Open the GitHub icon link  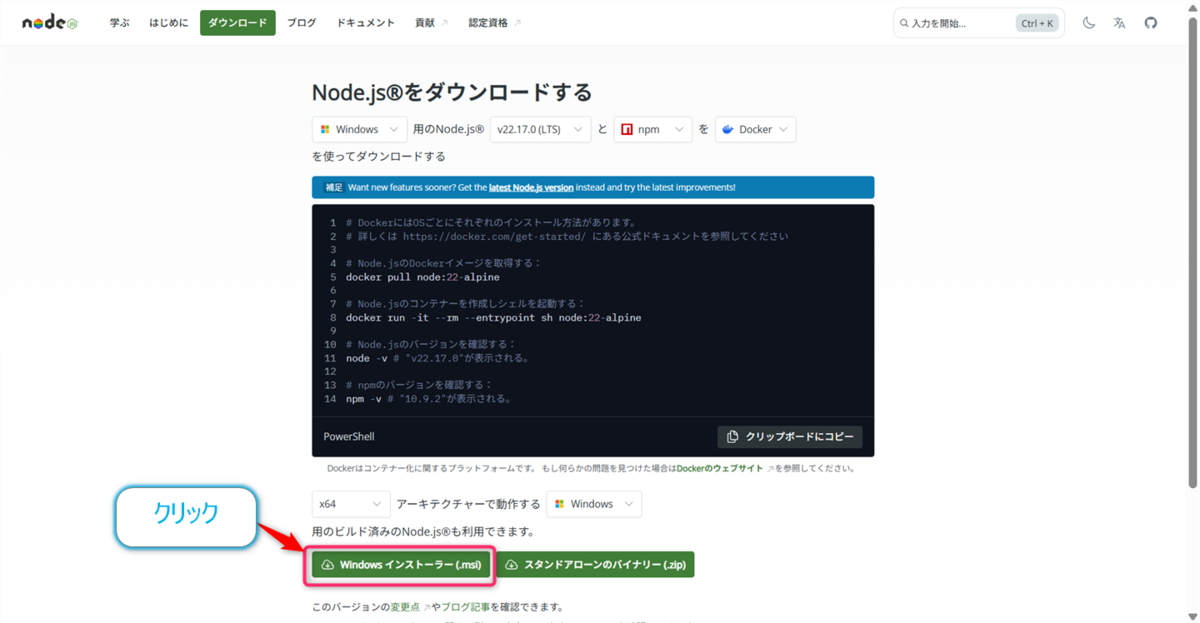[x=1151, y=22]
